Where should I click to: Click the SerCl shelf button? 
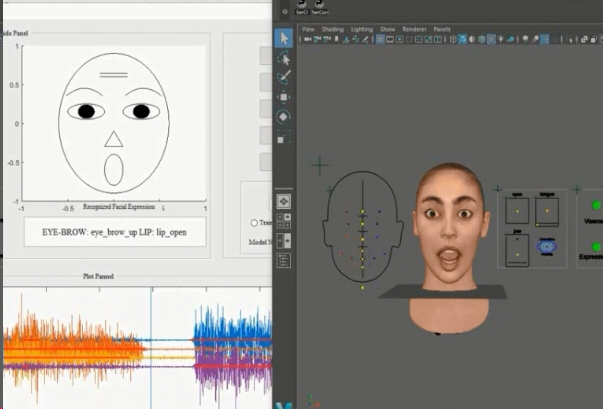[x=302, y=7]
